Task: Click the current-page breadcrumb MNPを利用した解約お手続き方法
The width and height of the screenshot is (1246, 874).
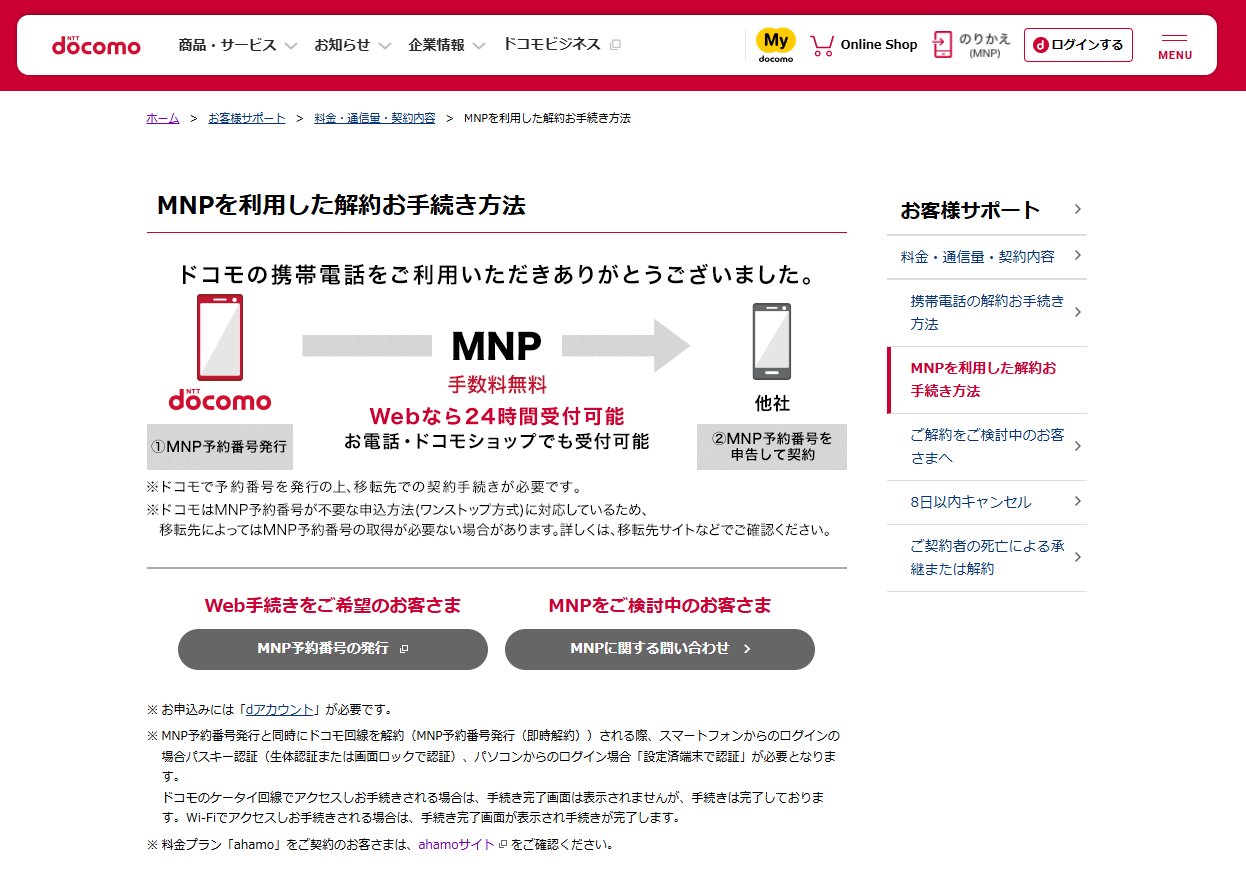Action: click(547, 118)
